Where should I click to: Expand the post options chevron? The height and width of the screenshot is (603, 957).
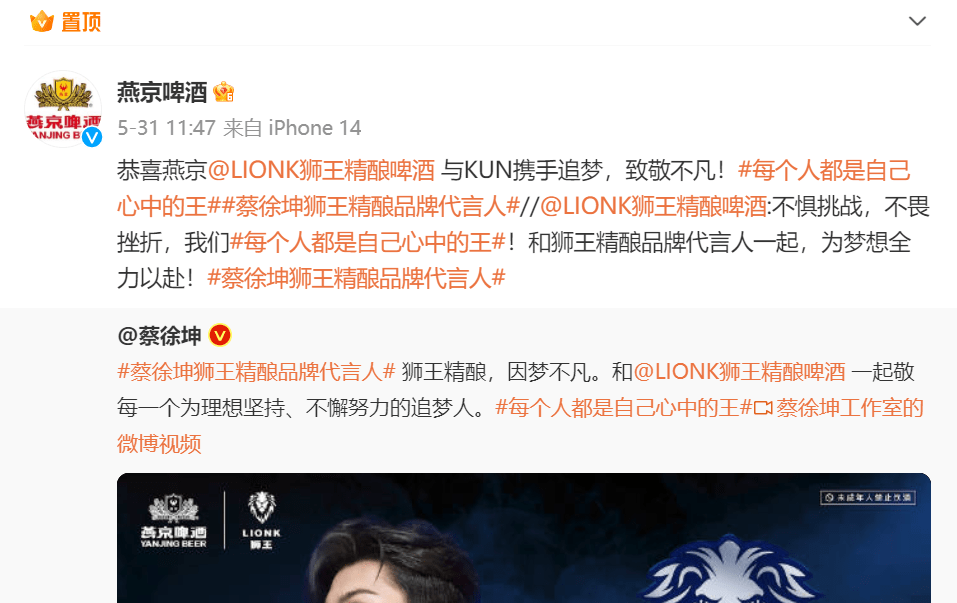point(917,21)
